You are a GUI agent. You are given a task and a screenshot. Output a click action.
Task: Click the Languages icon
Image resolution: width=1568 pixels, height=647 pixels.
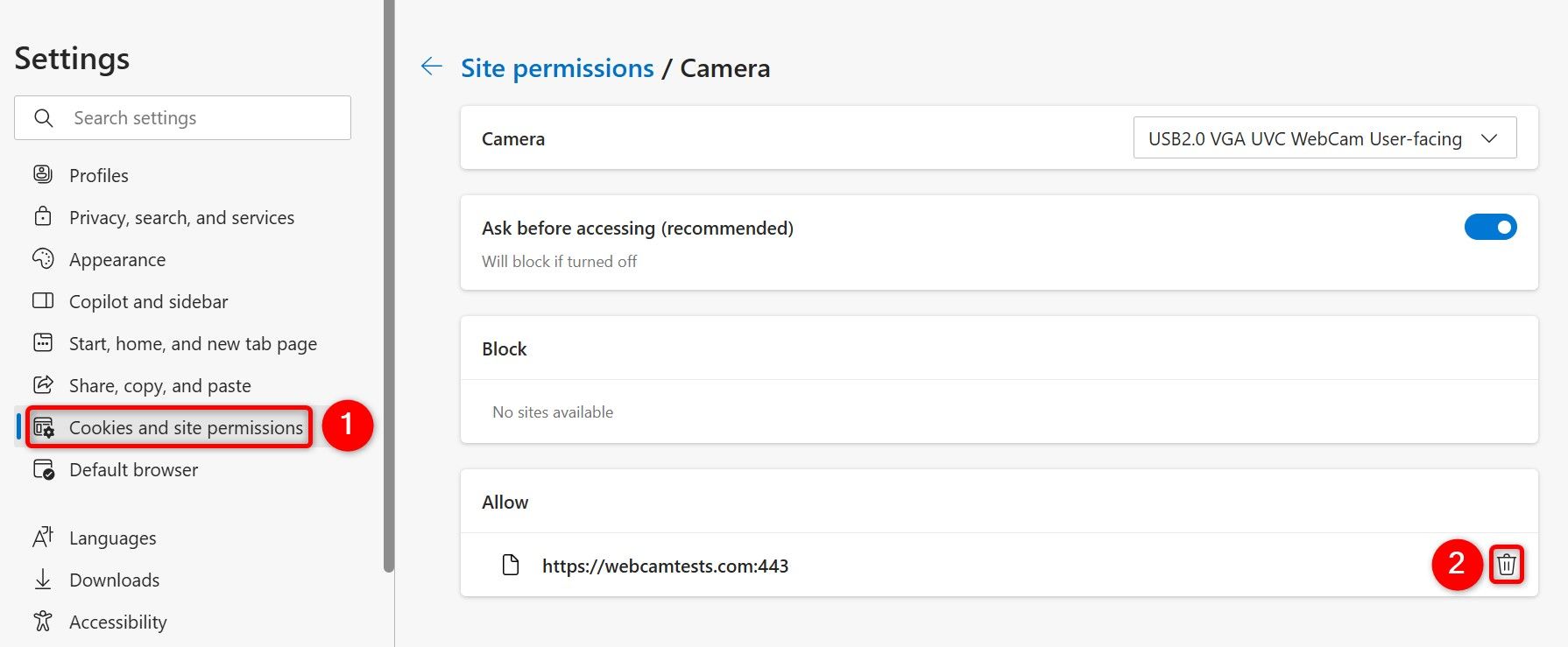(43, 538)
